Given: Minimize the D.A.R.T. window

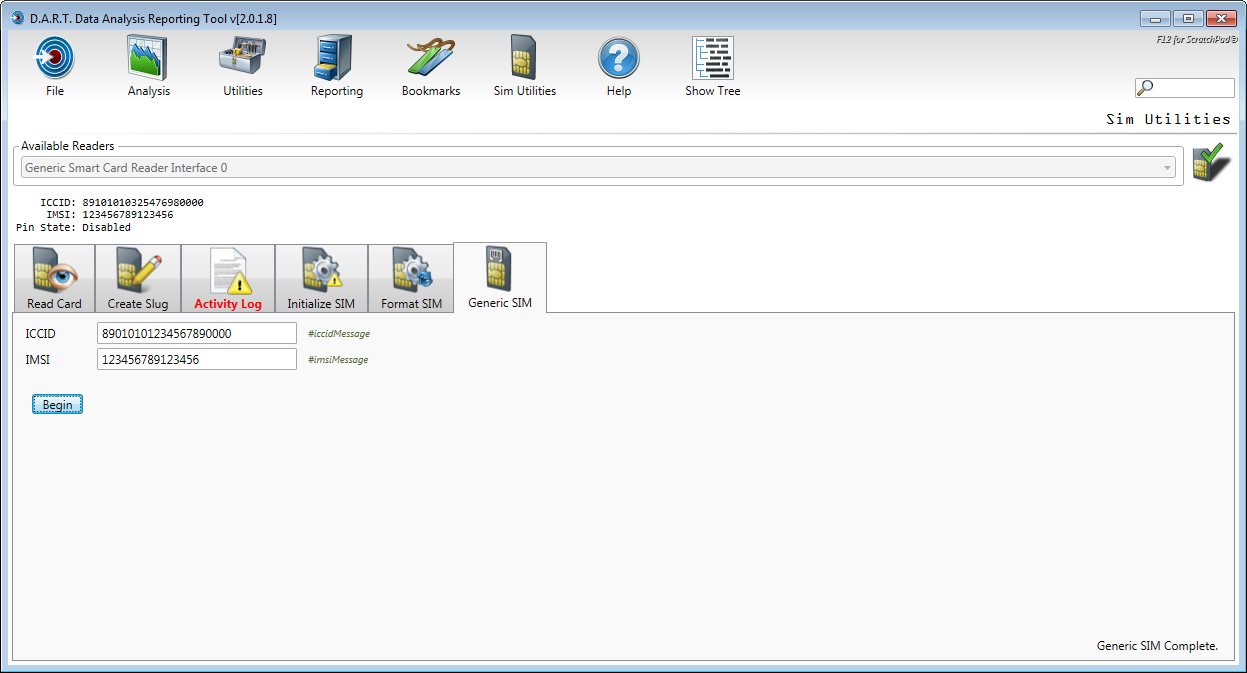Looking at the screenshot, I should point(1153,18).
